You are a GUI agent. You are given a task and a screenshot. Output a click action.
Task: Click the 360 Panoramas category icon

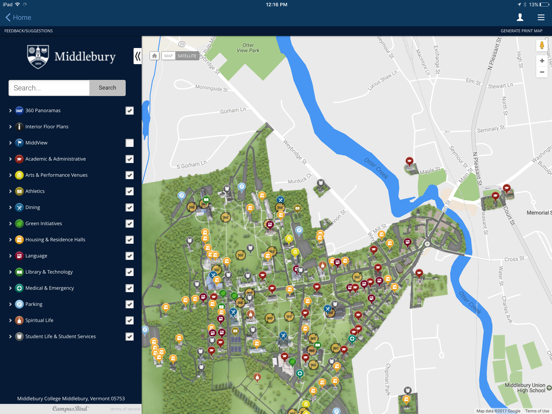[19, 111]
